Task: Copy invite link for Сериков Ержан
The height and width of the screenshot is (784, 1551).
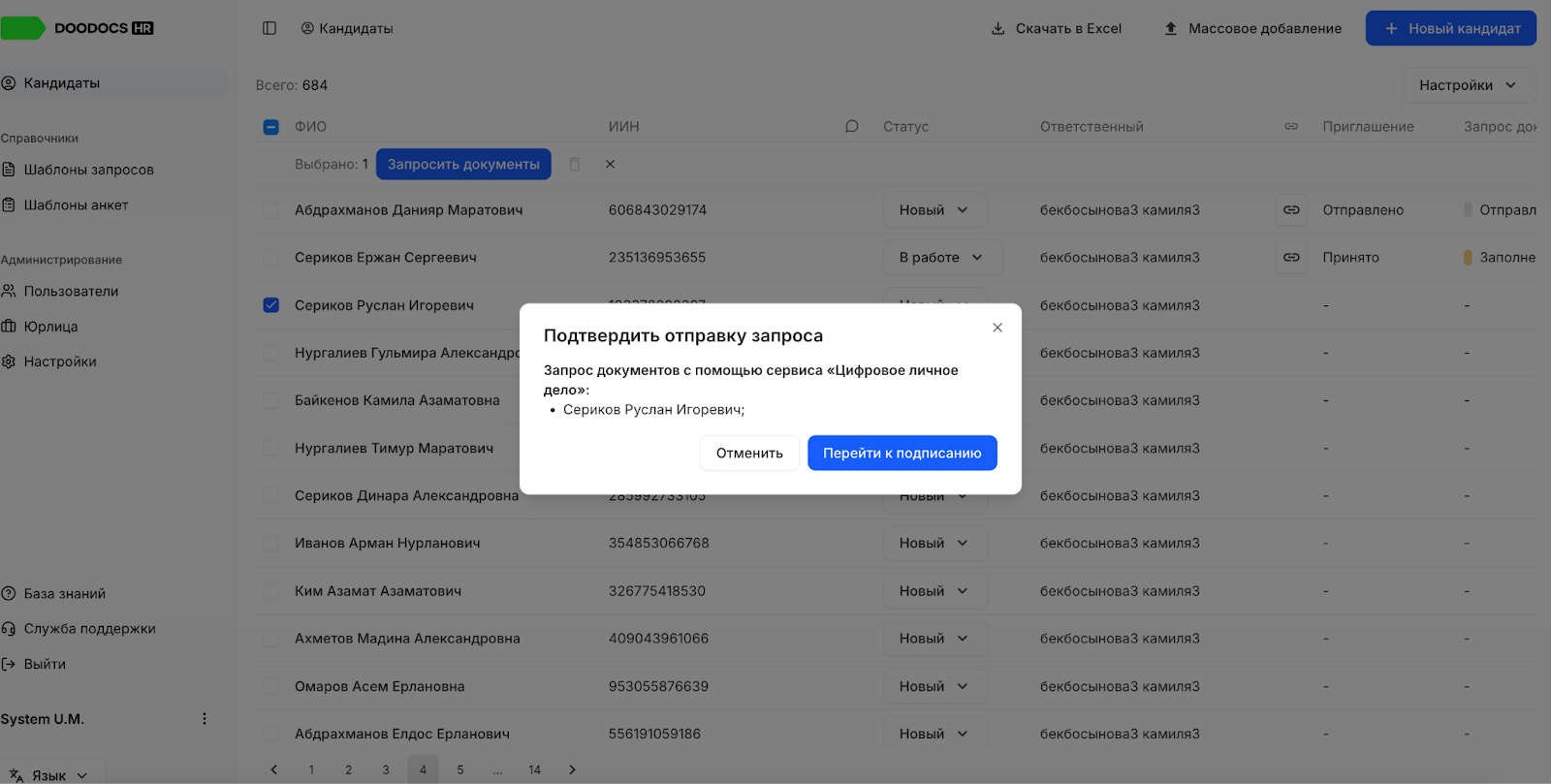Action: pyautogui.click(x=1291, y=257)
